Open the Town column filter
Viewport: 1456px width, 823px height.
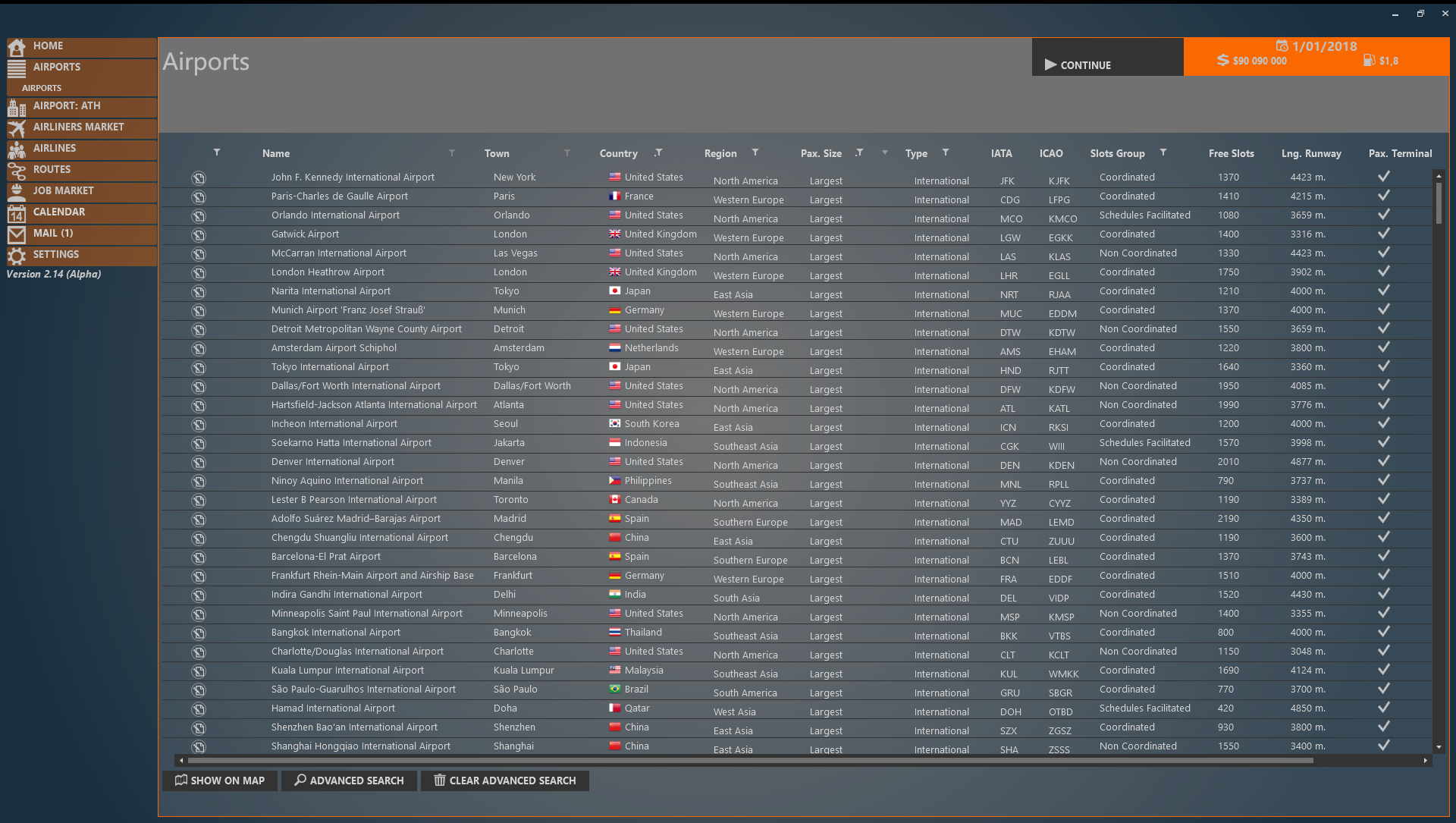click(567, 152)
